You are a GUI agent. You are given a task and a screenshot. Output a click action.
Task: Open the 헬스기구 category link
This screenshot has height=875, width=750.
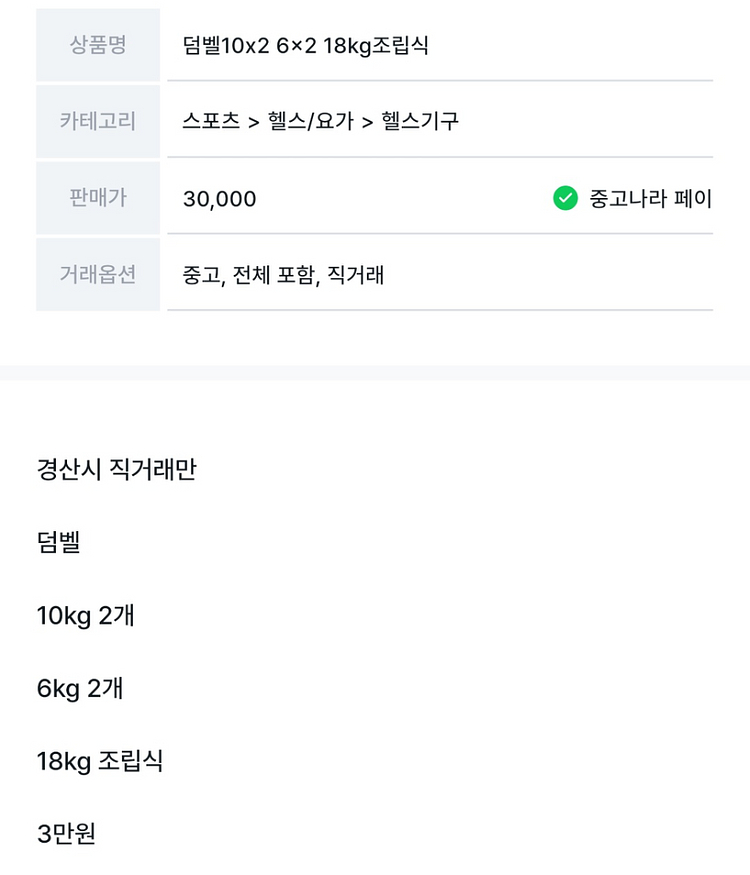pos(420,121)
